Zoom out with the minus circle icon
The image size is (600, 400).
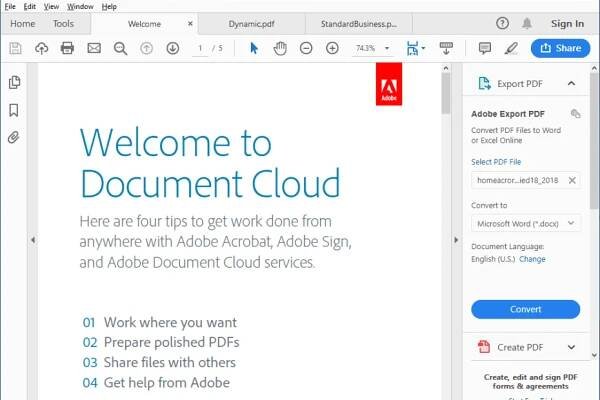[x=306, y=48]
